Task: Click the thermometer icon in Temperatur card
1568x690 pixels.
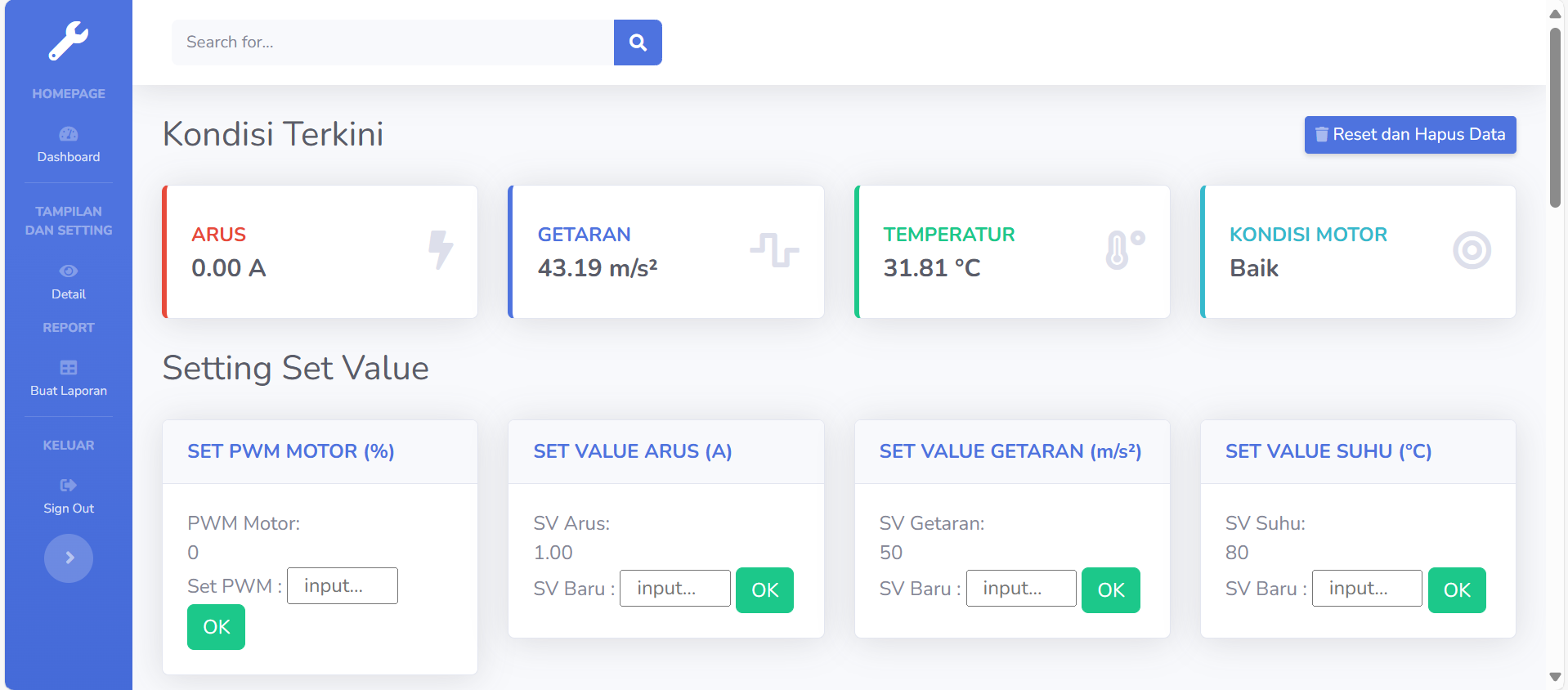Action: click(x=1123, y=250)
